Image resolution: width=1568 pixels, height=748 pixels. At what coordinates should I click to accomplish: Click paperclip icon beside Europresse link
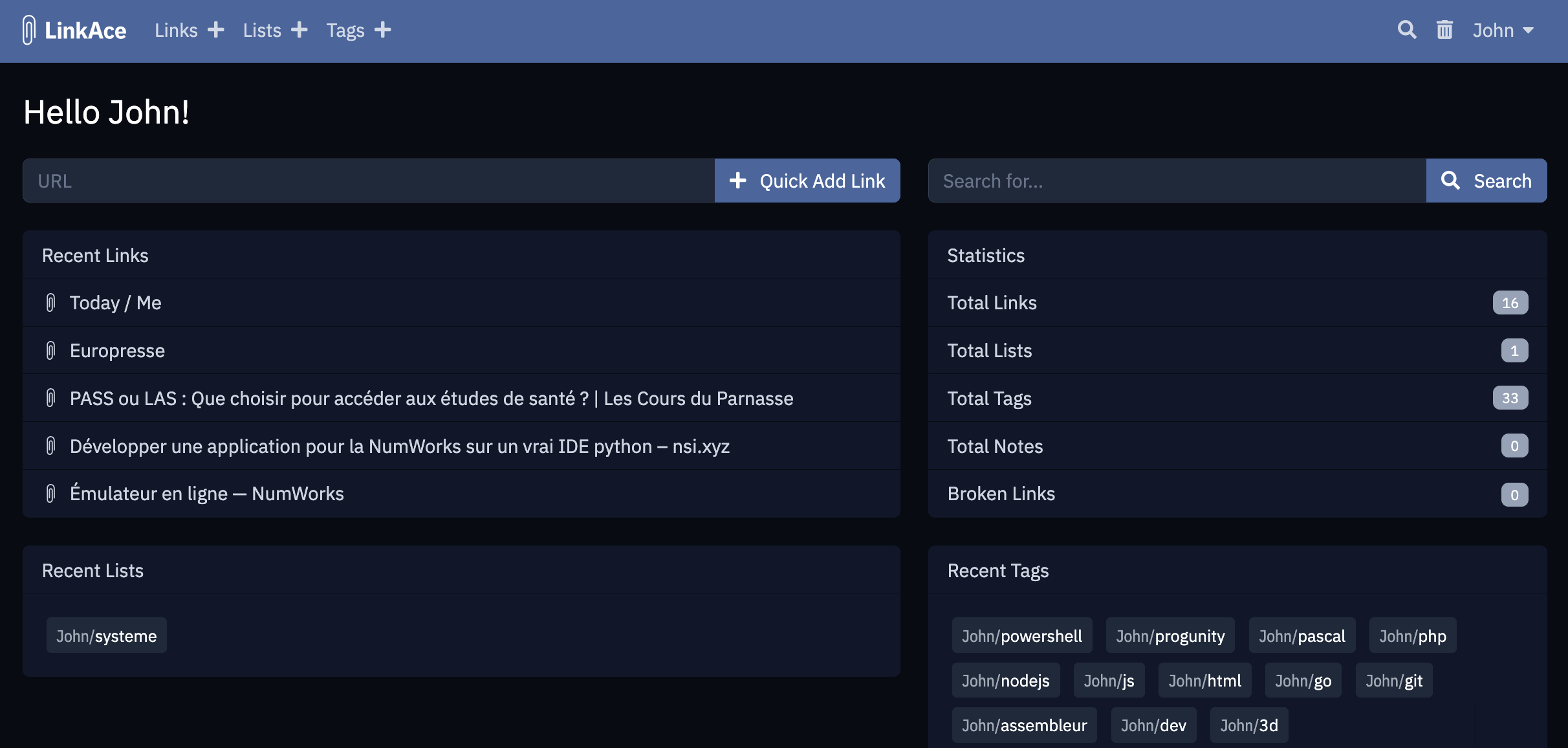[50, 351]
